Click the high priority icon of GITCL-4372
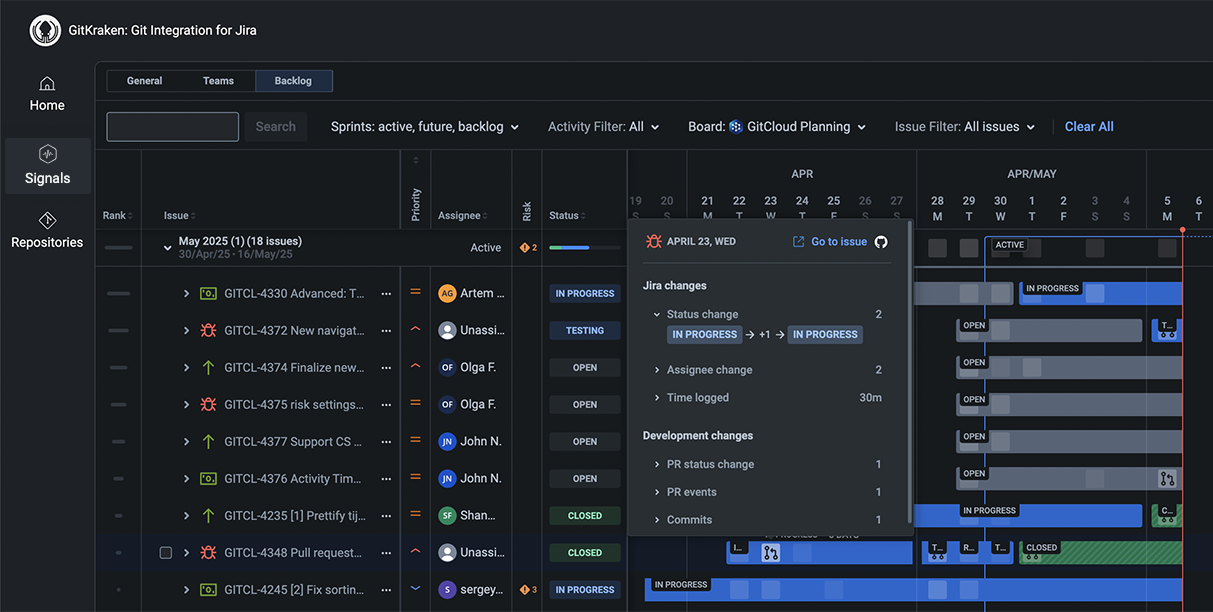The width and height of the screenshot is (1213, 612). point(416,329)
